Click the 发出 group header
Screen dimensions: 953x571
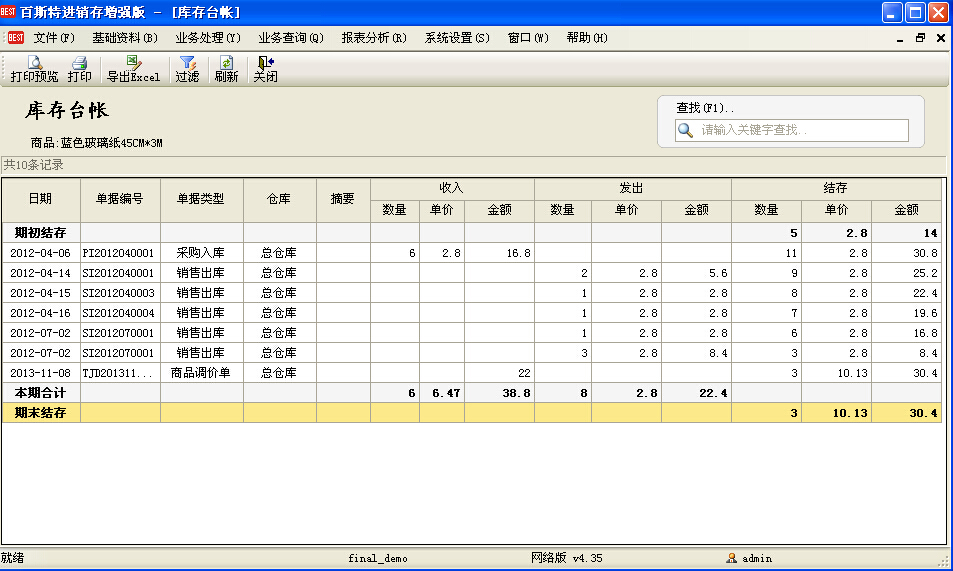pyautogui.click(x=632, y=189)
